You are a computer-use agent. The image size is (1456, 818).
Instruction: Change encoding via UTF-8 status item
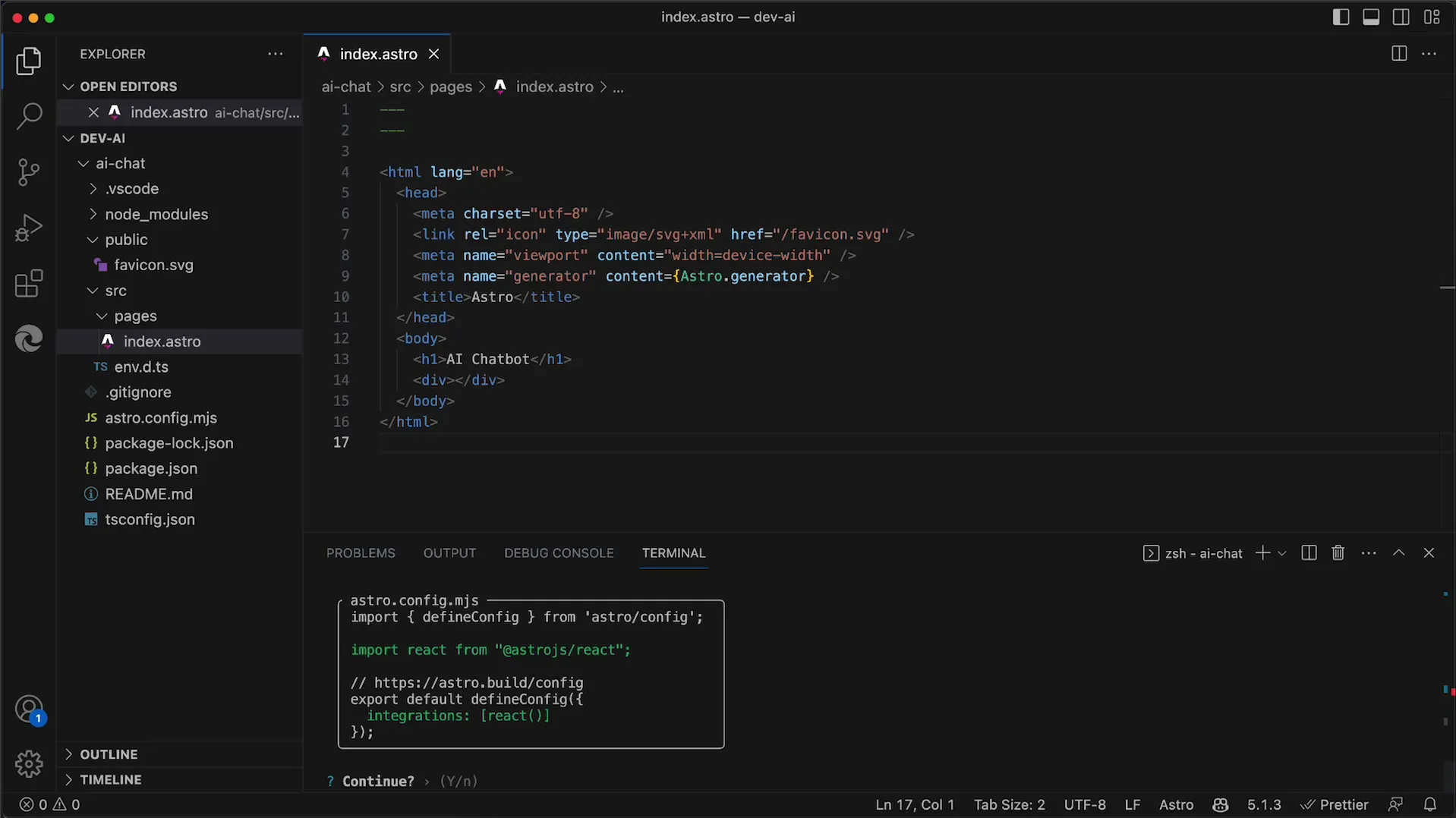pyautogui.click(x=1085, y=805)
